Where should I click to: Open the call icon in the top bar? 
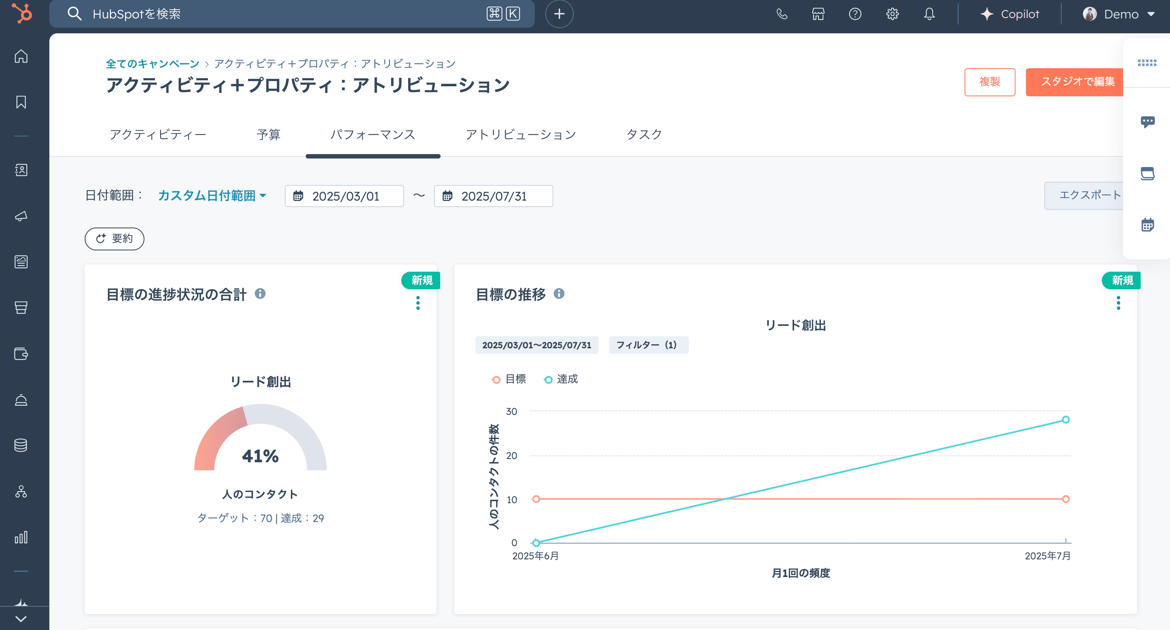point(782,14)
